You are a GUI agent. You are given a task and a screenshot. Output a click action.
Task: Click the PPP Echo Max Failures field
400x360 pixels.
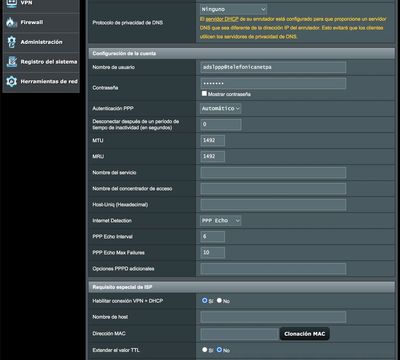tap(213, 252)
